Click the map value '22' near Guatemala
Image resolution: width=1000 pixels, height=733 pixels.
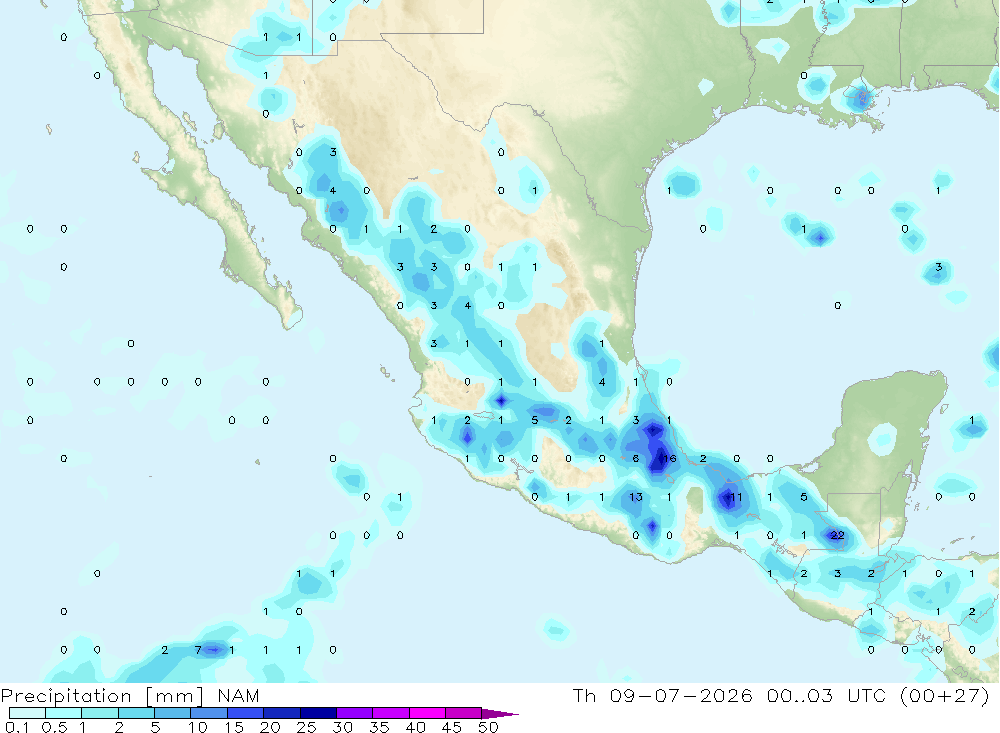[x=837, y=535]
